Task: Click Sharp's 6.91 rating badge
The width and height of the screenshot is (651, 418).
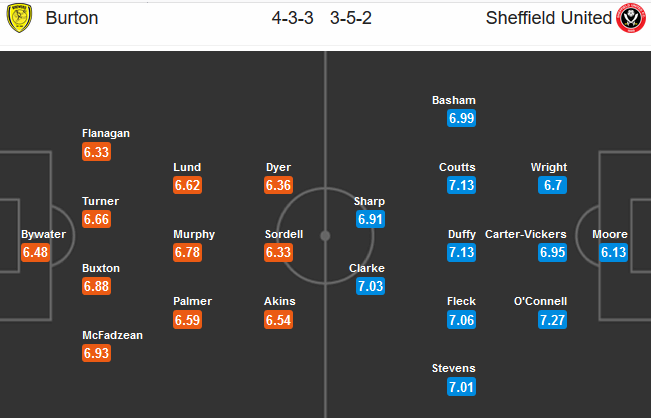Action: tap(369, 218)
